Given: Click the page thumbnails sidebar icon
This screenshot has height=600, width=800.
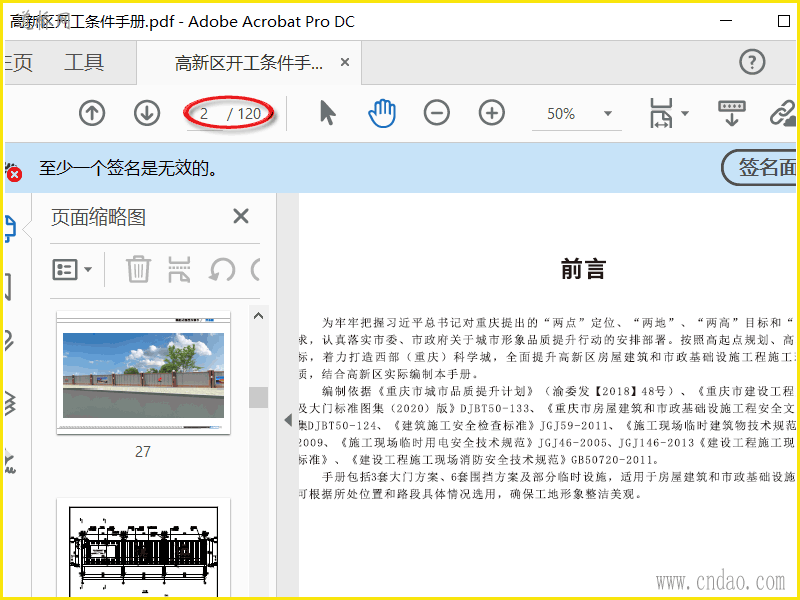Looking at the screenshot, I should (x=10, y=228).
